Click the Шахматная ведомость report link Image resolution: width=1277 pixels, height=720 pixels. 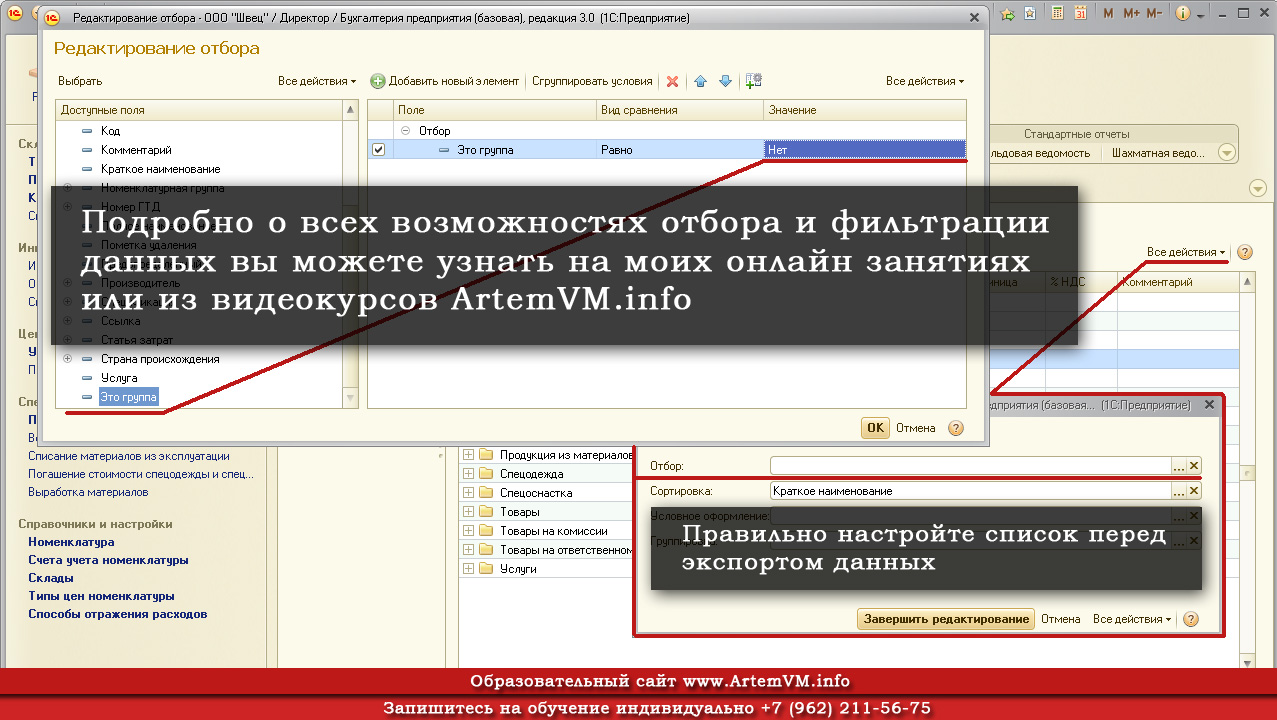point(1158,153)
